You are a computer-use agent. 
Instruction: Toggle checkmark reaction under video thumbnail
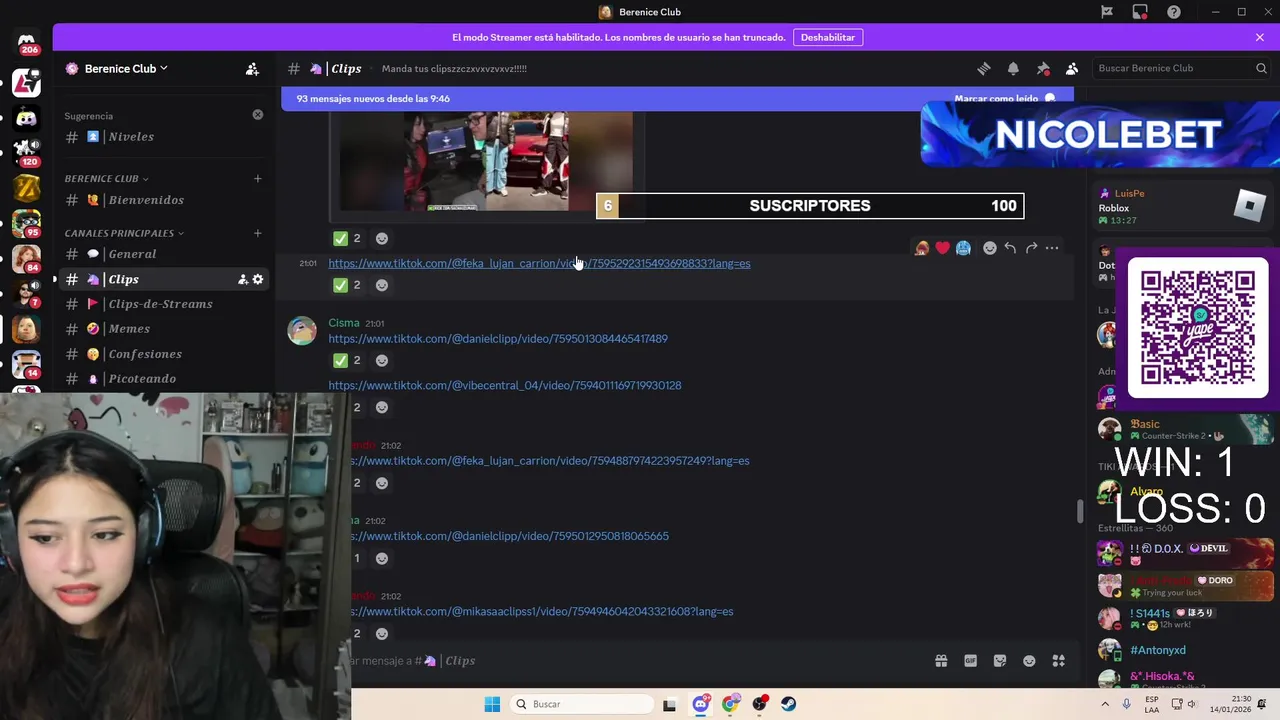tap(348, 238)
